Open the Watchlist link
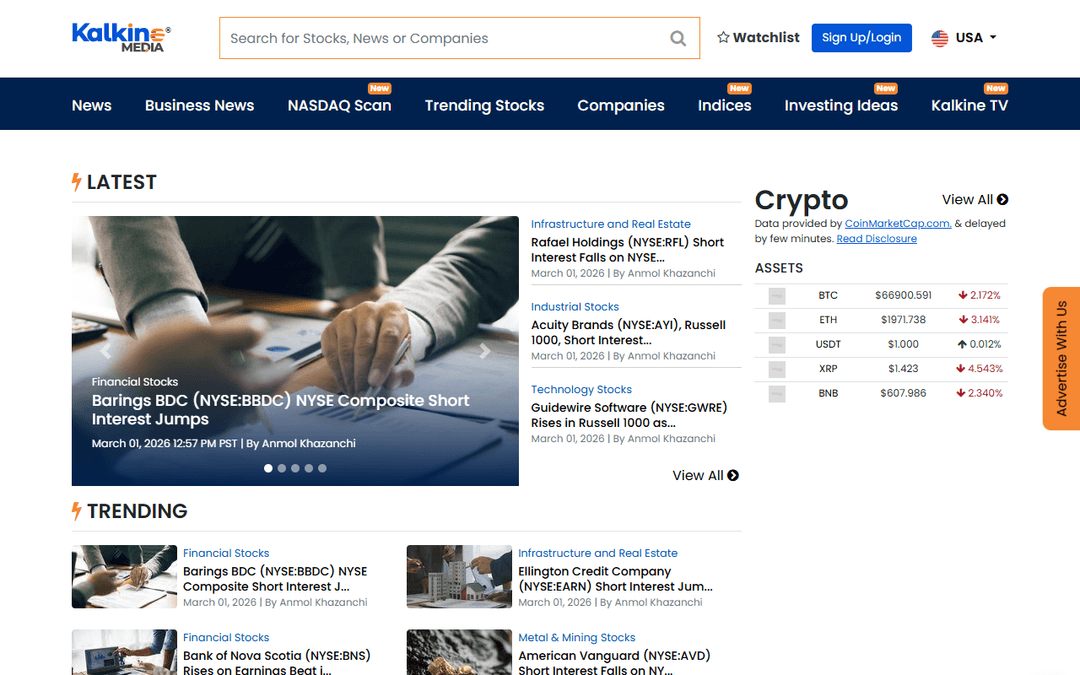The image size is (1080, 675). tap(758, 37)
